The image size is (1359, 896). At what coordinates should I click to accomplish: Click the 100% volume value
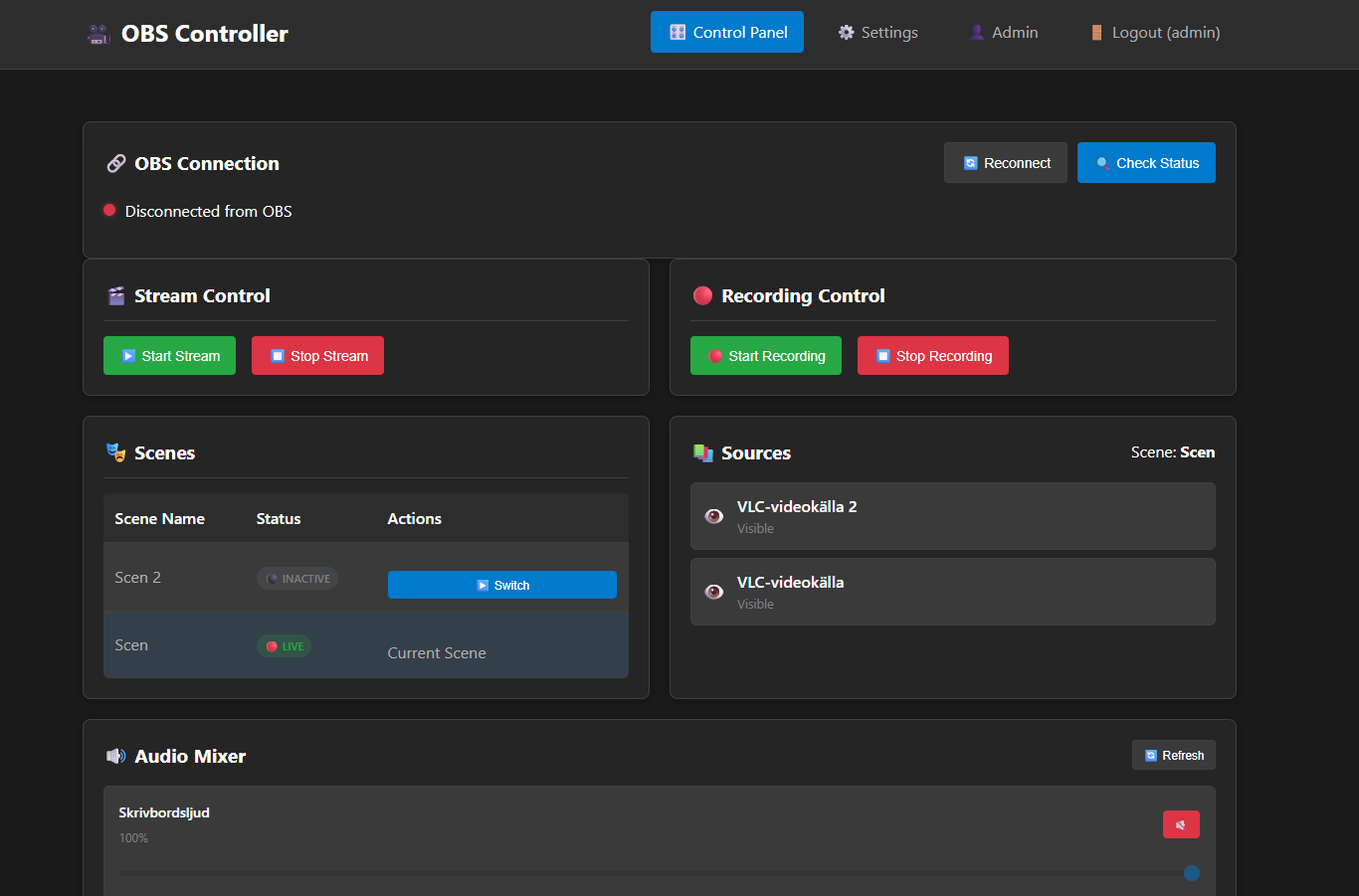133,838
